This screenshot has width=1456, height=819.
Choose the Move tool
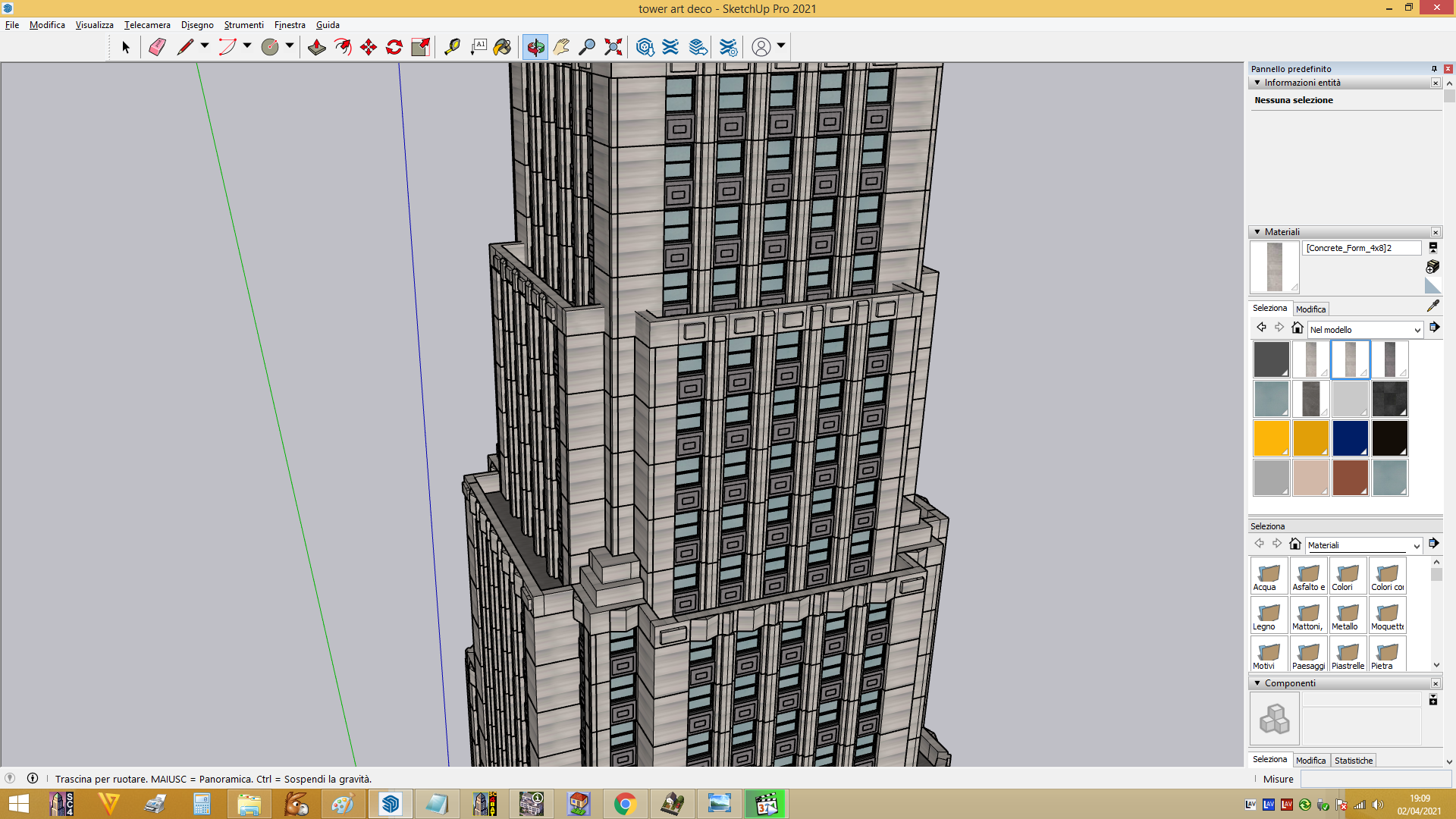[x=369, y=47]
